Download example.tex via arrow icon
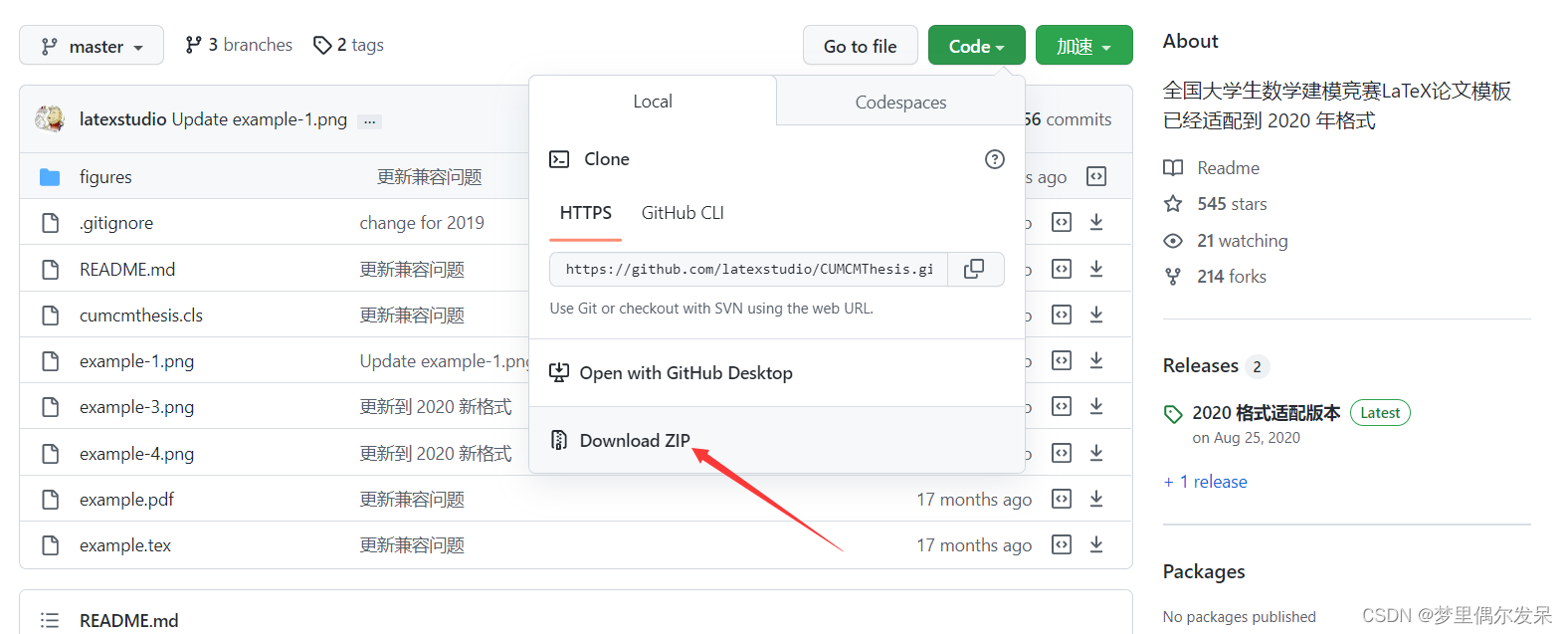The height and width of the screenshot is (634, 1568). coord(1096,544)
